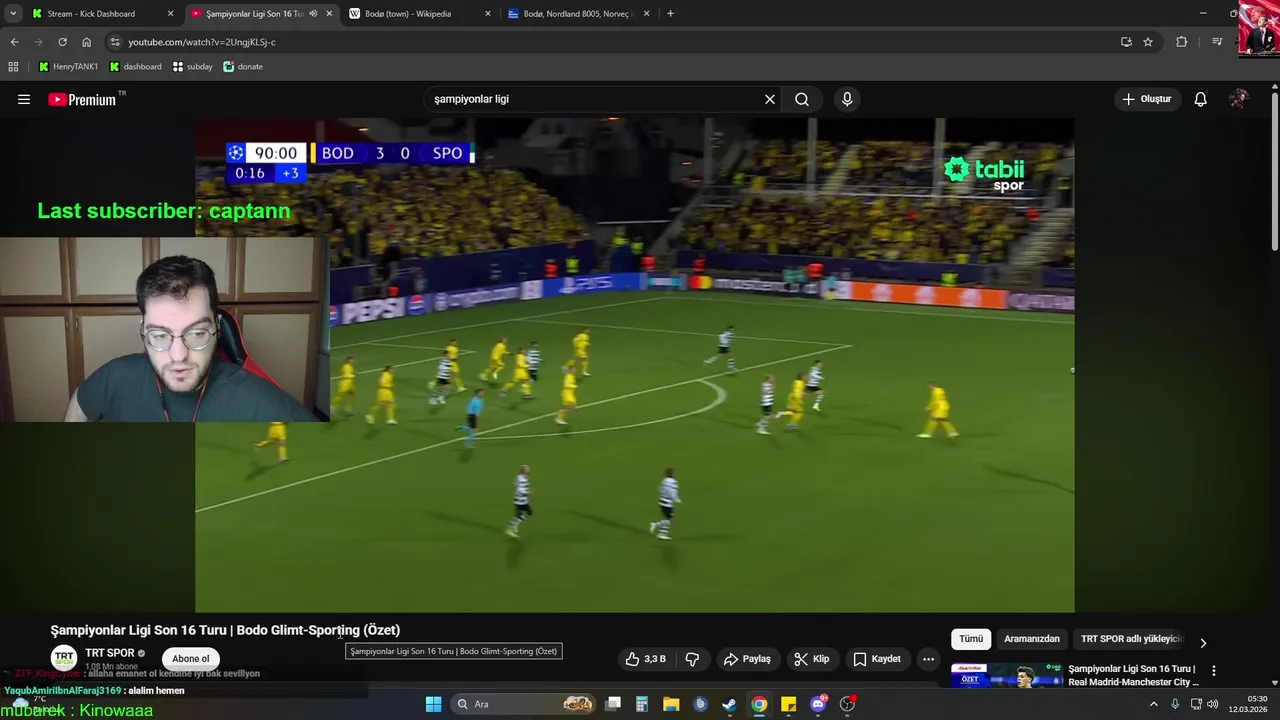Save the video with Kaydet
This screenshot has height=720, width=1280.
(877, 659)
